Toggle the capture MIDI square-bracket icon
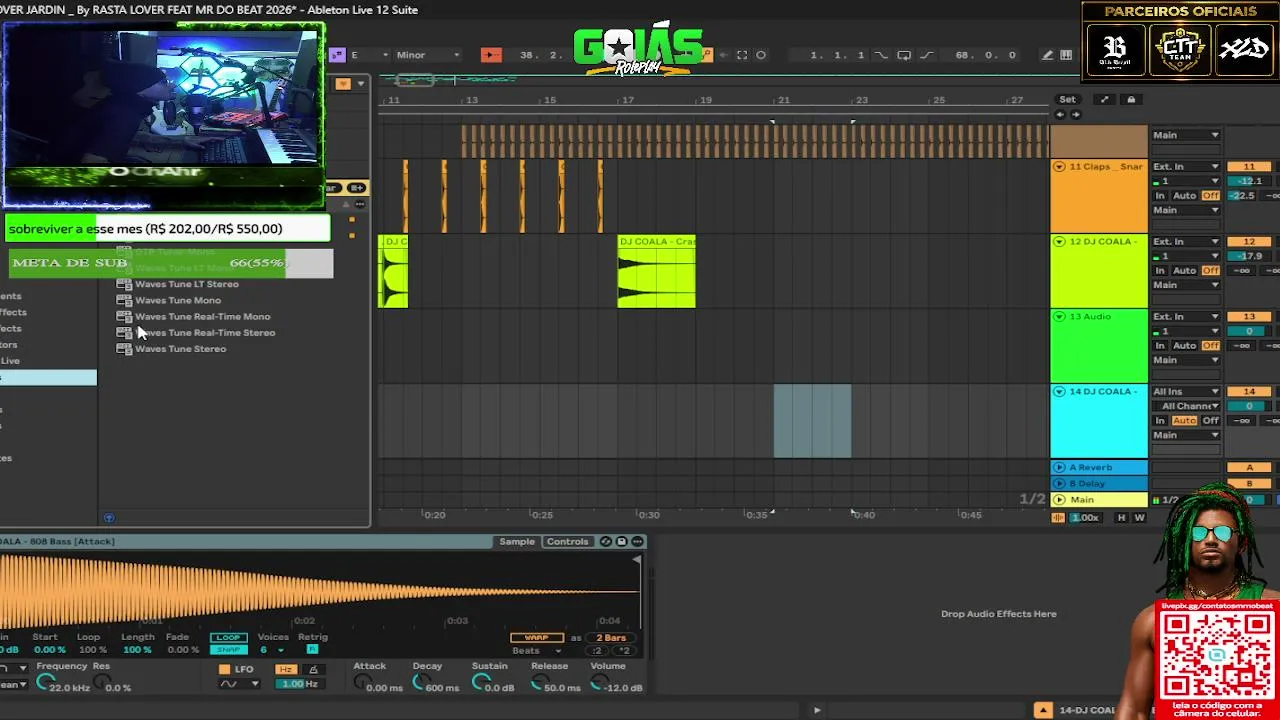Viewport: 1280px width, 720px height. [742, 55]
